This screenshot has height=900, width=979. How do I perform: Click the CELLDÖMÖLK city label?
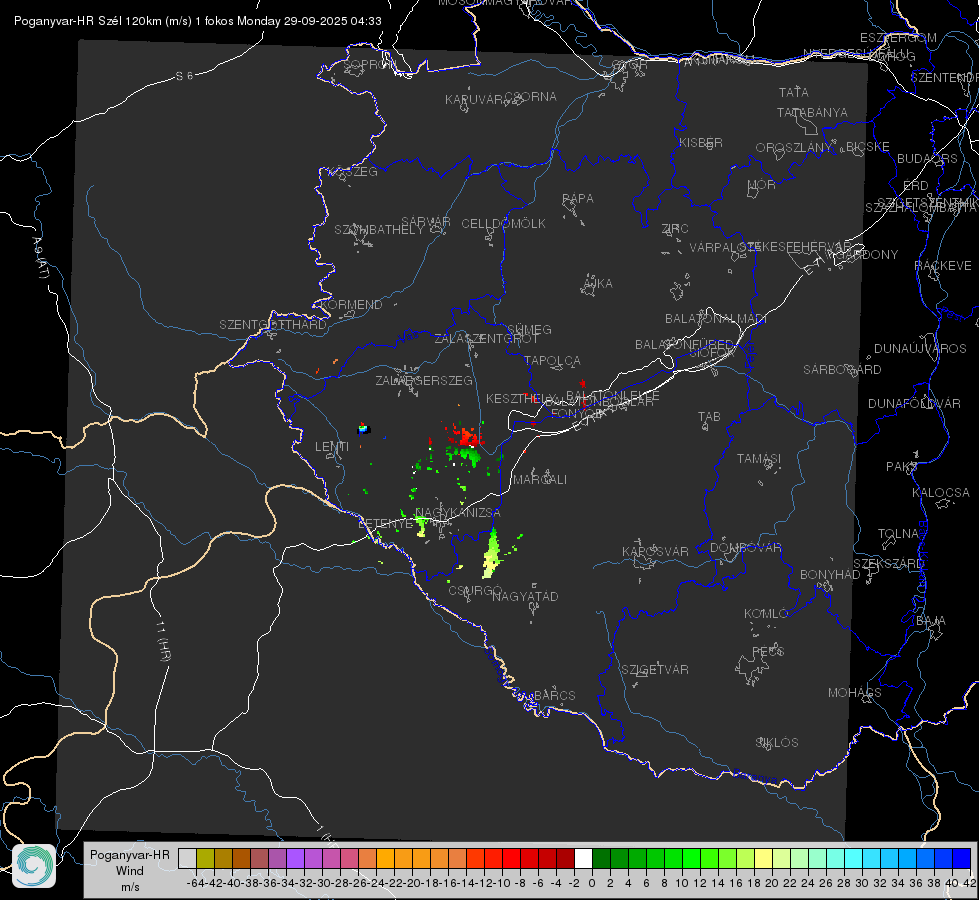pyautogui.click(x=503, y=224)
